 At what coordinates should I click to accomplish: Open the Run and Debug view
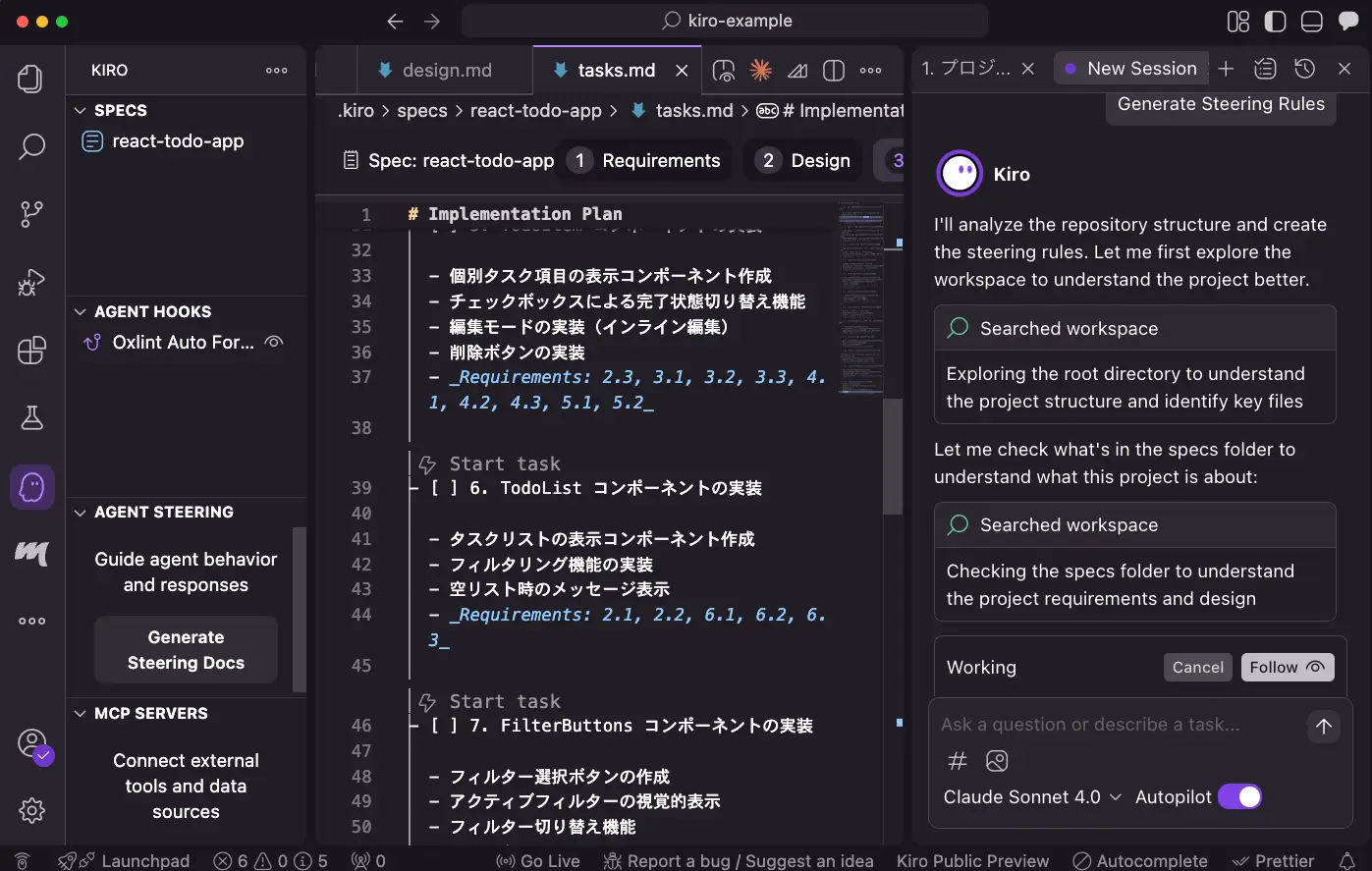point(31,283)
